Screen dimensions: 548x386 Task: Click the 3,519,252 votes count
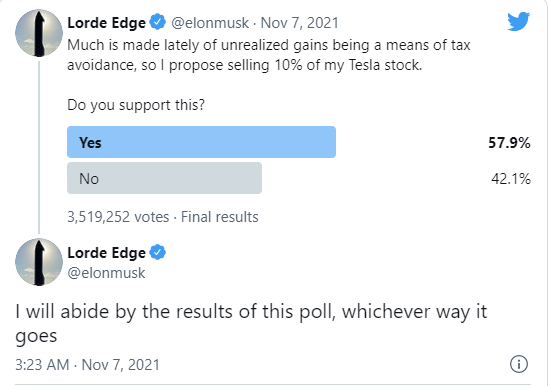tap(118, 217)
